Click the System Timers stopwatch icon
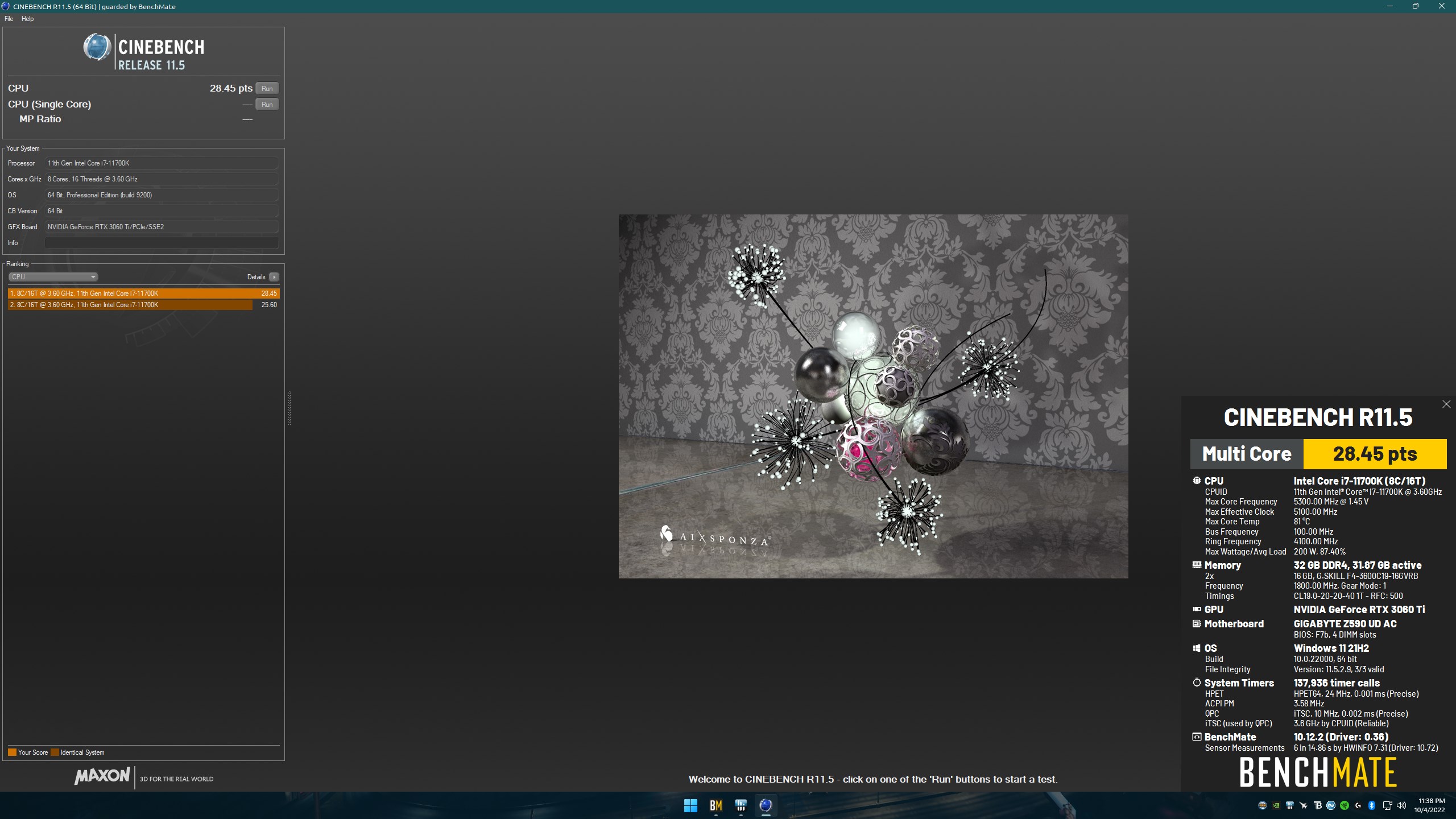Image resolution: width=1456 pixels, height=819 pixels. tap(1197, 682)
